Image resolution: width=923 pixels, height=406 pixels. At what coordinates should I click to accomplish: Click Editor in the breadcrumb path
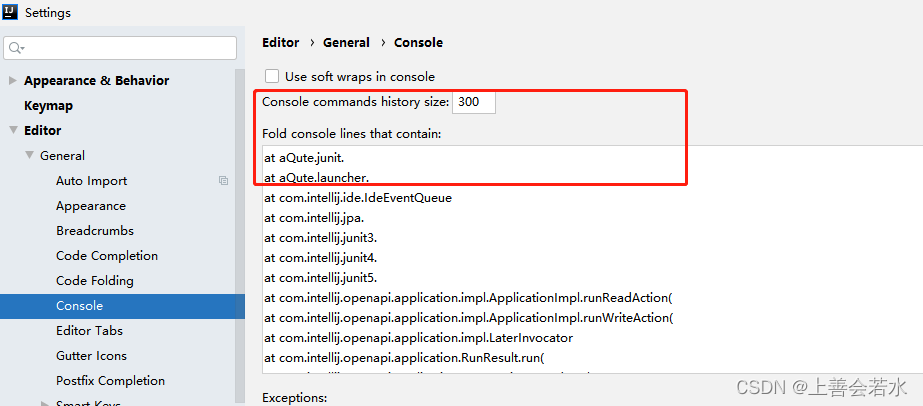281,42
